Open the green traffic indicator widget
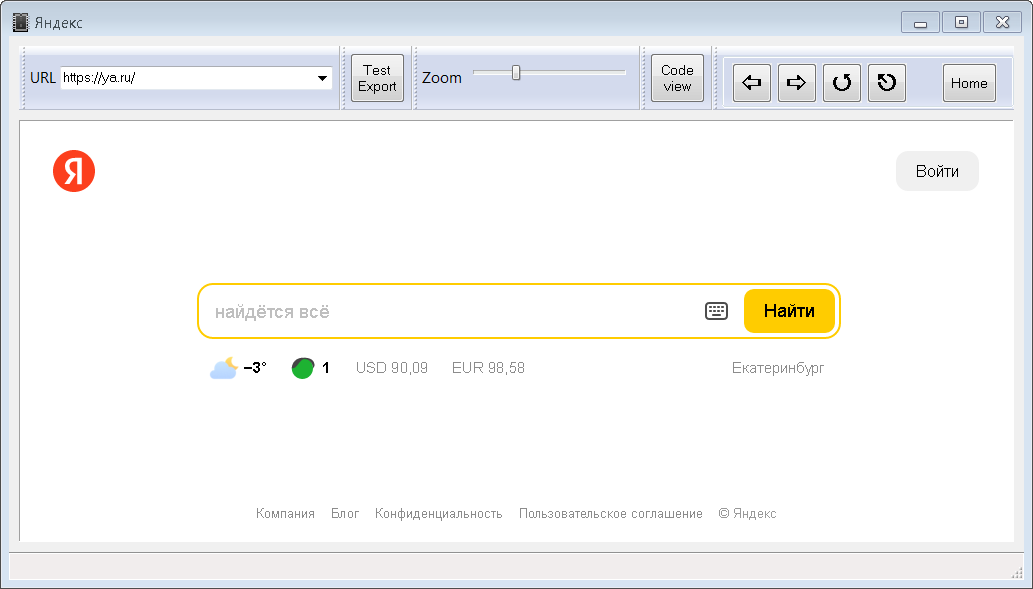This screenshot has height=589, width=1033. 310,368
